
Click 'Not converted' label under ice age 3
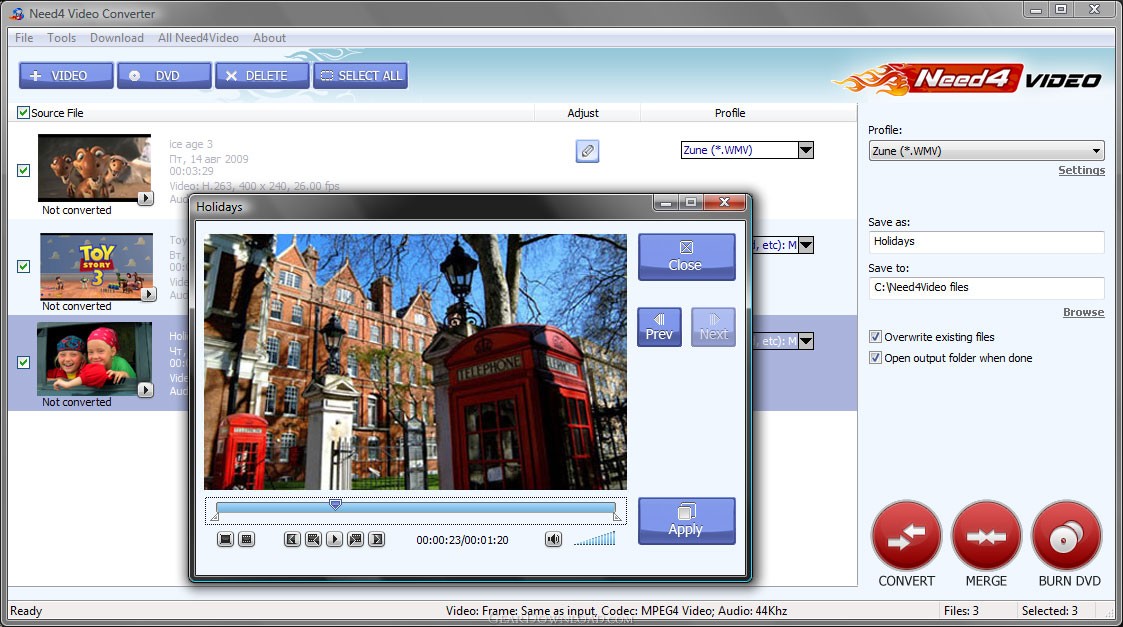pyautogui.click(x=77, y=210)
